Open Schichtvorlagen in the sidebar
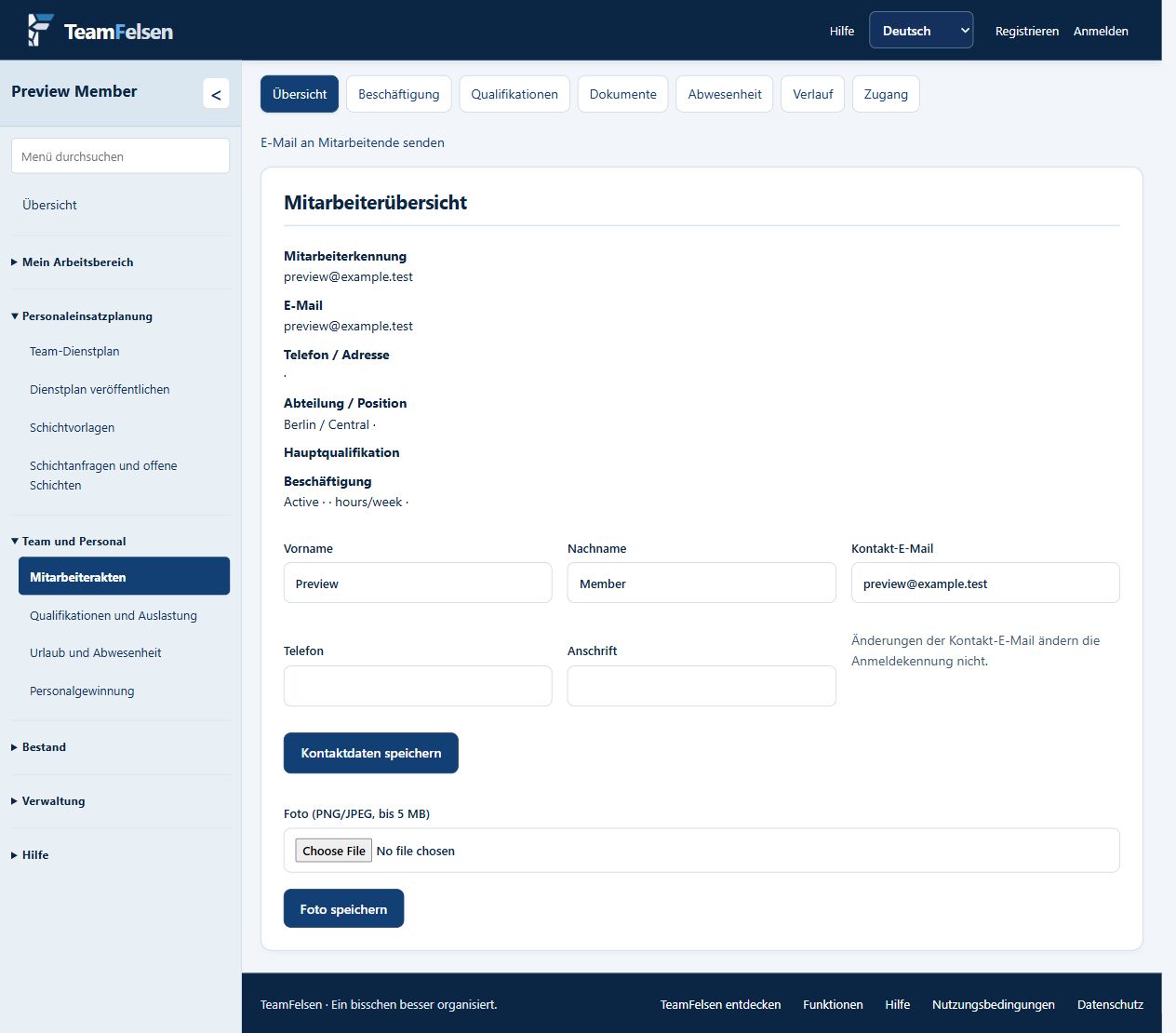 point(73,428)
